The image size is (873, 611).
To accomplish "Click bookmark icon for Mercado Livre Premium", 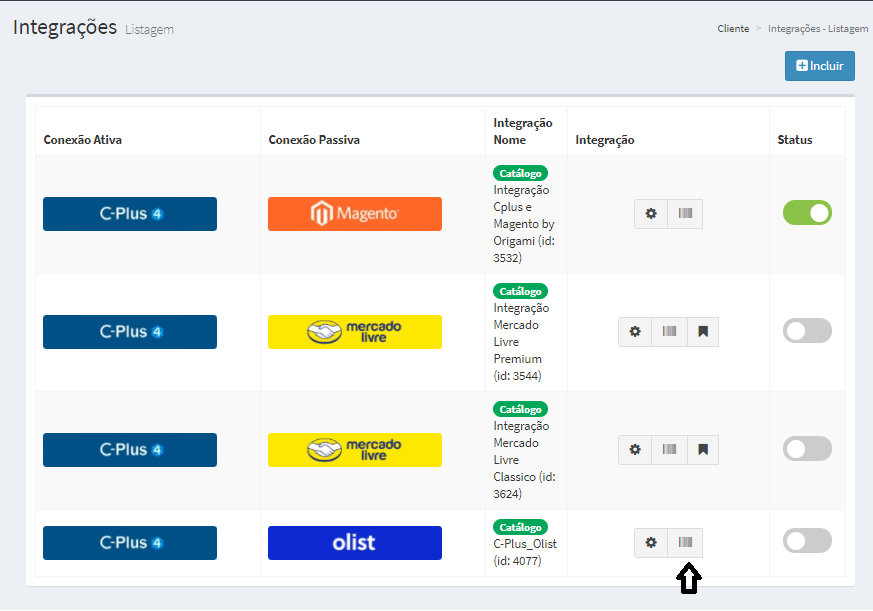I will (703, 332).
